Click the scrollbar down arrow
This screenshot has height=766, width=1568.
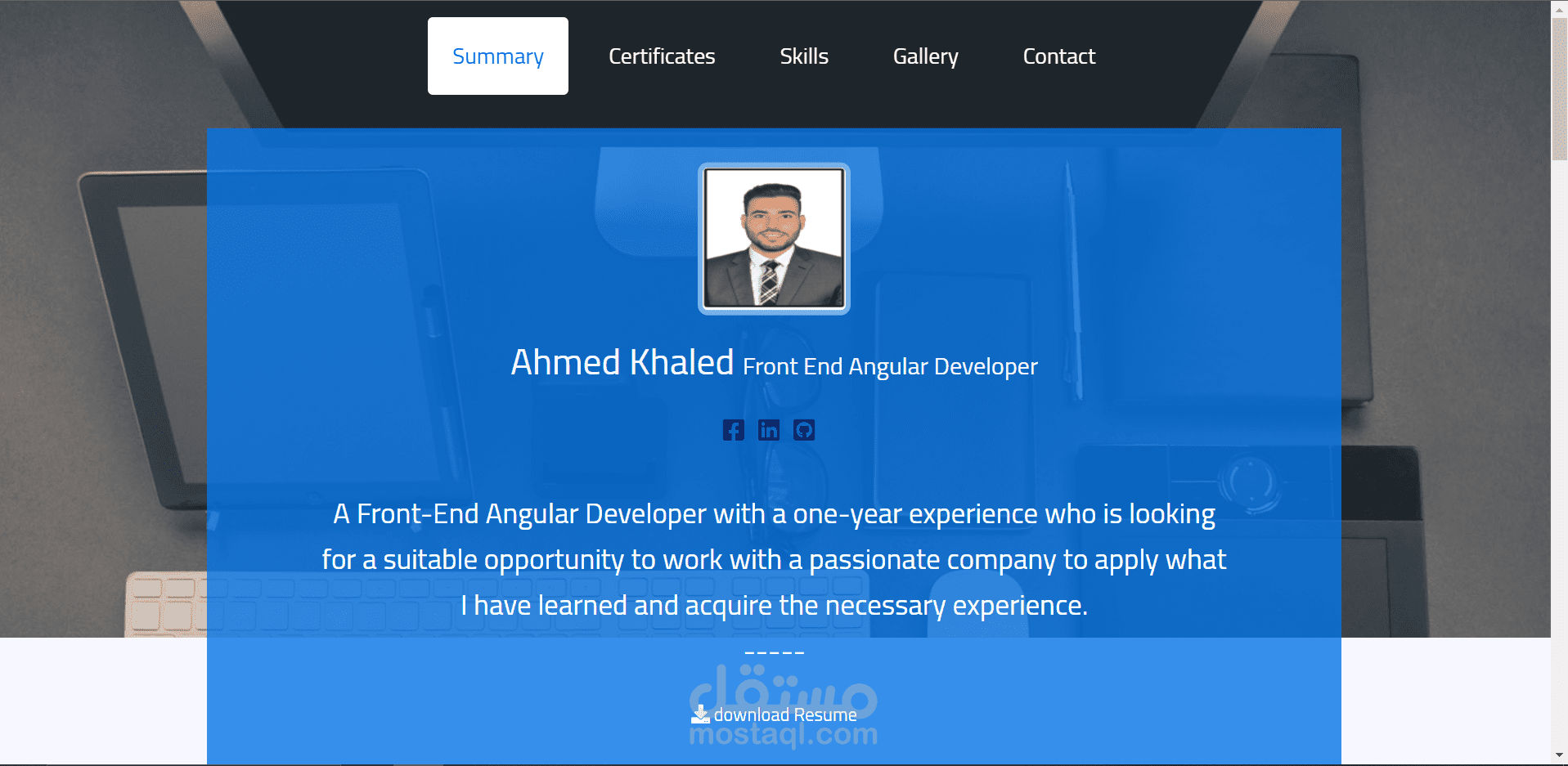click(1559, 756)
